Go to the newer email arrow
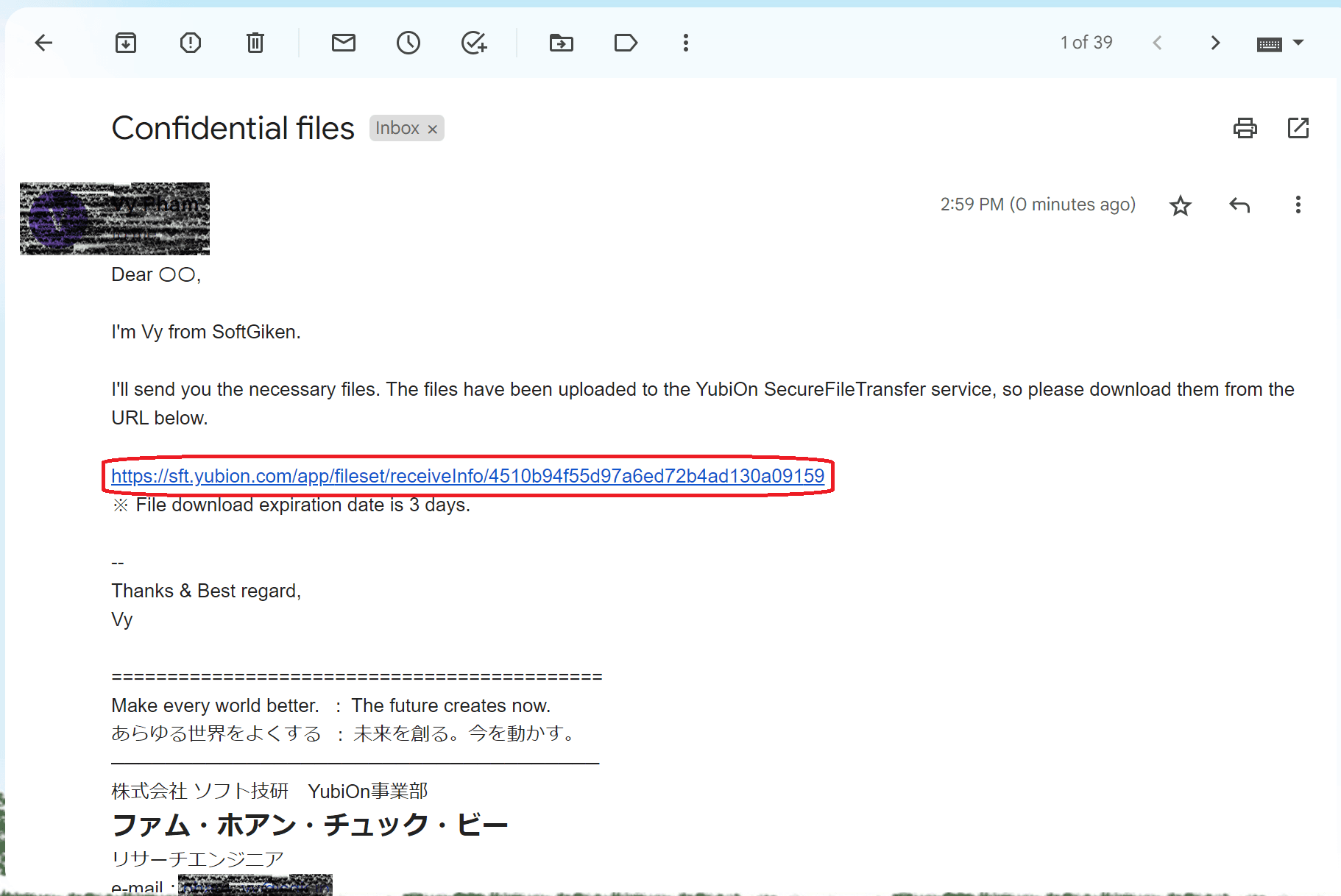The width and height of the screenshot is (1341, 896). [x=1157, y=43]
